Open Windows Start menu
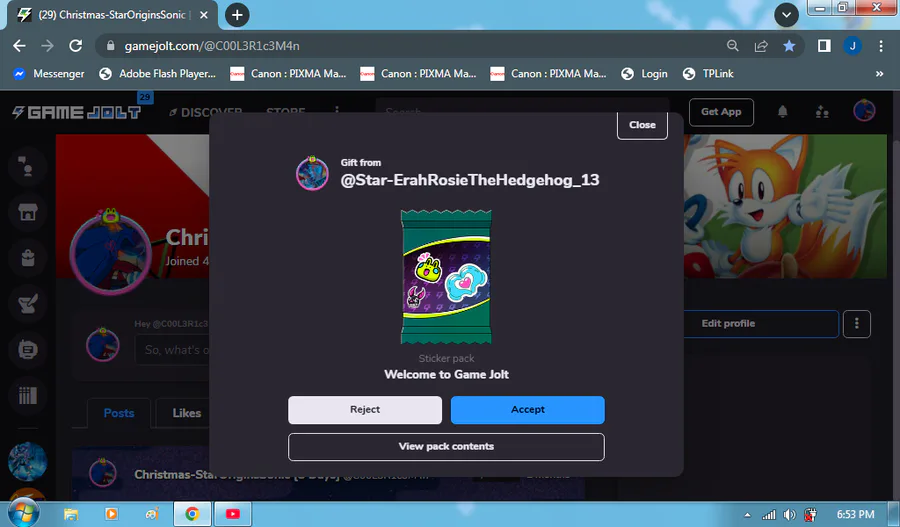The image size is (900, 527). [x=23, y=513]
